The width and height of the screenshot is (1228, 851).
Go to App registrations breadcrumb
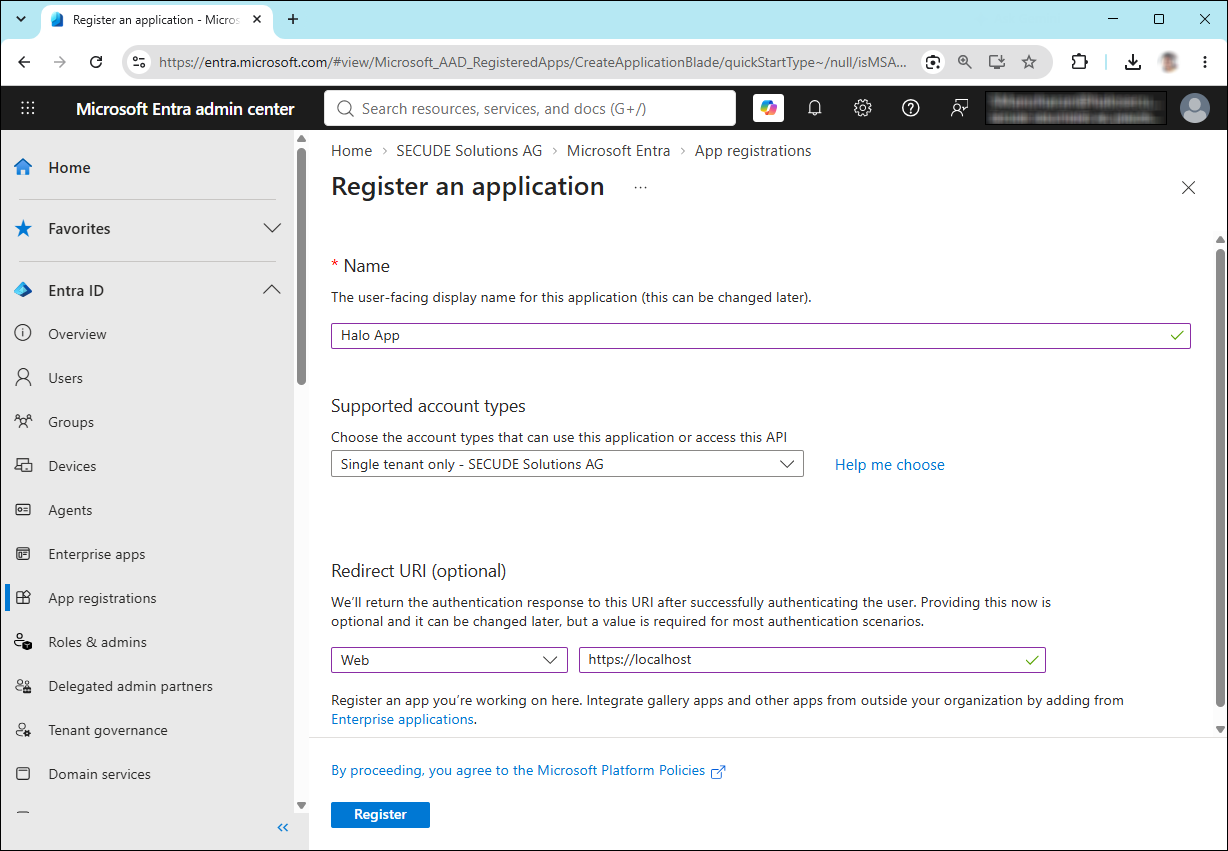[753, 151]
